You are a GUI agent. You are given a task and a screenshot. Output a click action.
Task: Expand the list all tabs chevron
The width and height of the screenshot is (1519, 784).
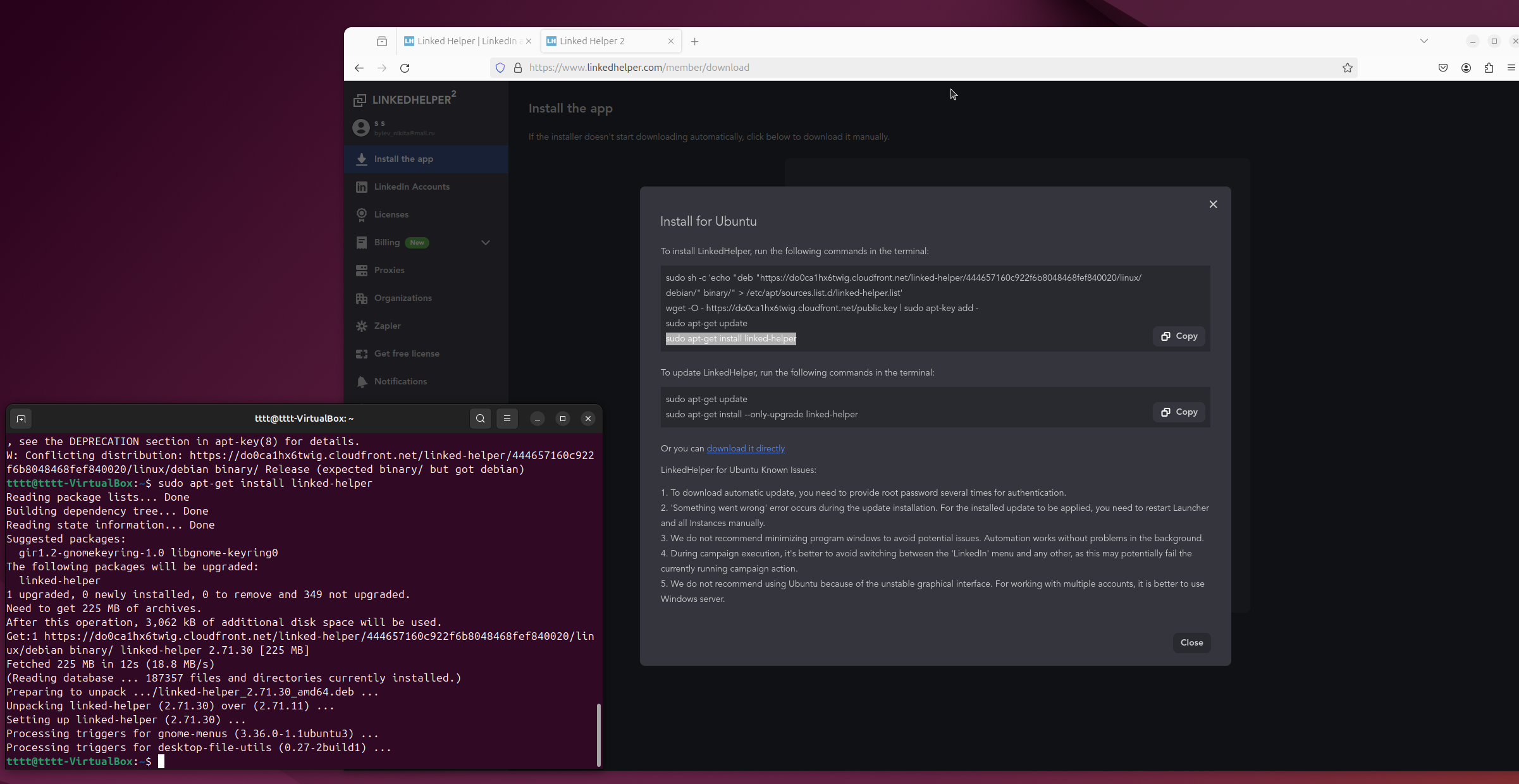(x=1424, y=41)
